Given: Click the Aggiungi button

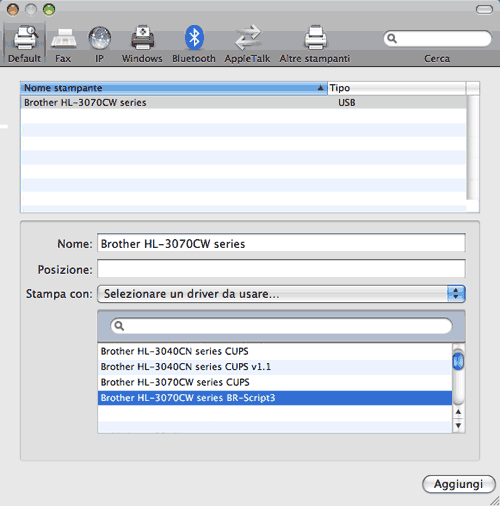Looking at the screenshot, I should pyautogui.click(x=459, y=484).
